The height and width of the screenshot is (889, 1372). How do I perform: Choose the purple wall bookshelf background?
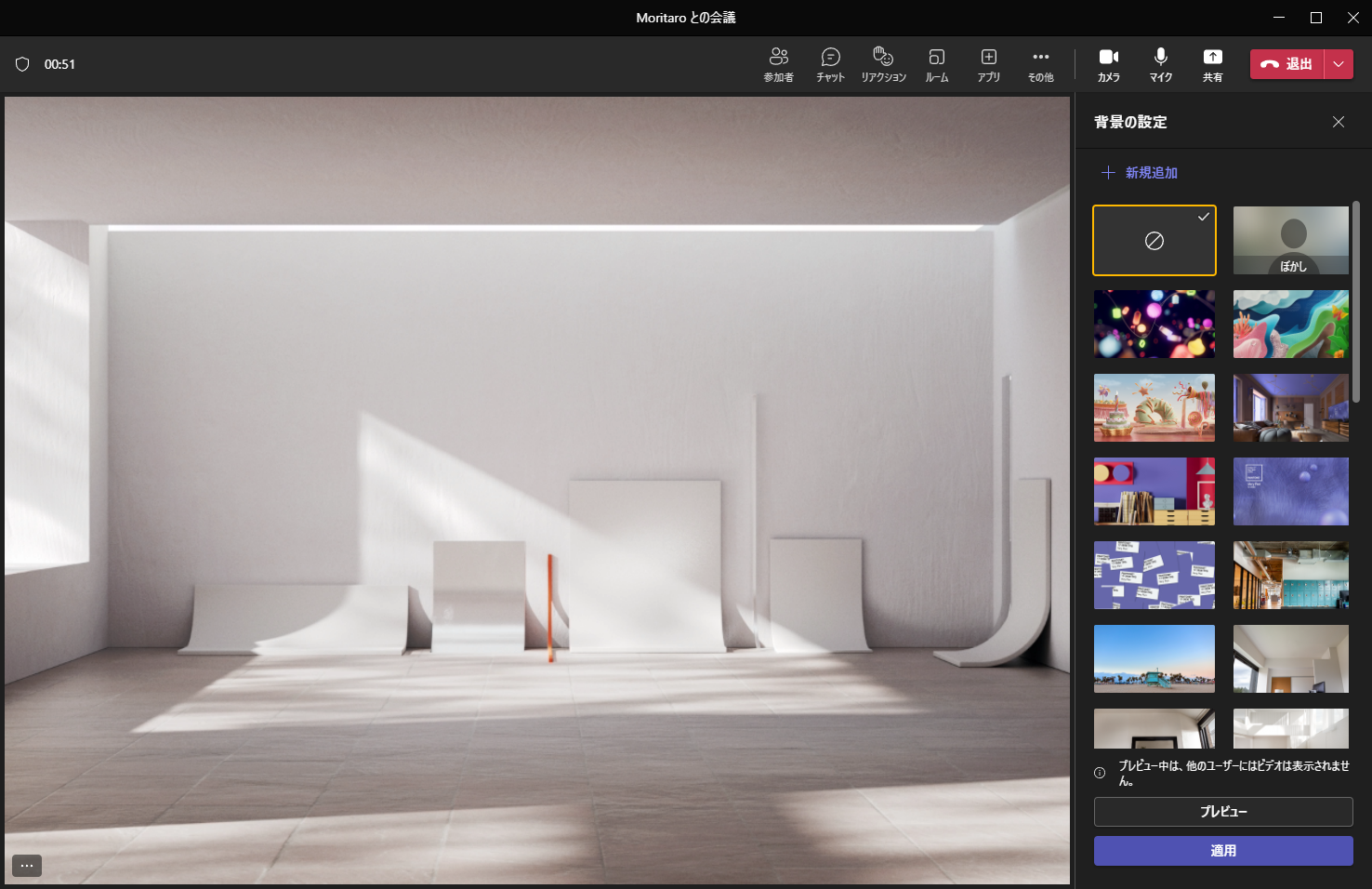pos(1154,492)
